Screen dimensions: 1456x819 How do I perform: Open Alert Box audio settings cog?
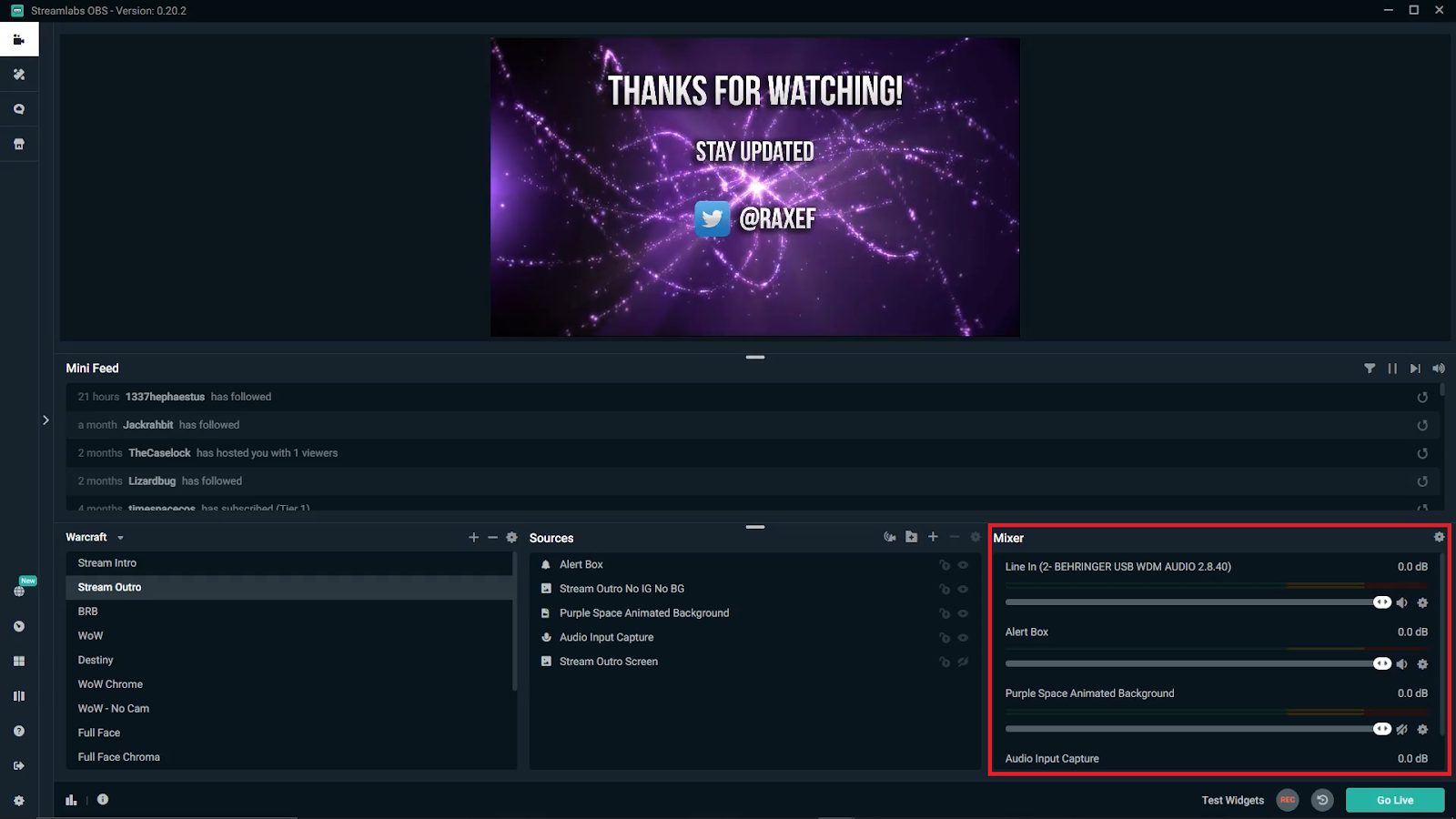click(1423, 664)
